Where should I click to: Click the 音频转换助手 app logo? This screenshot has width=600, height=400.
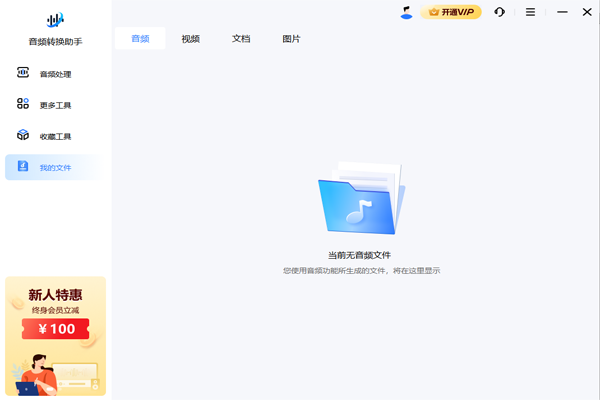56,20
